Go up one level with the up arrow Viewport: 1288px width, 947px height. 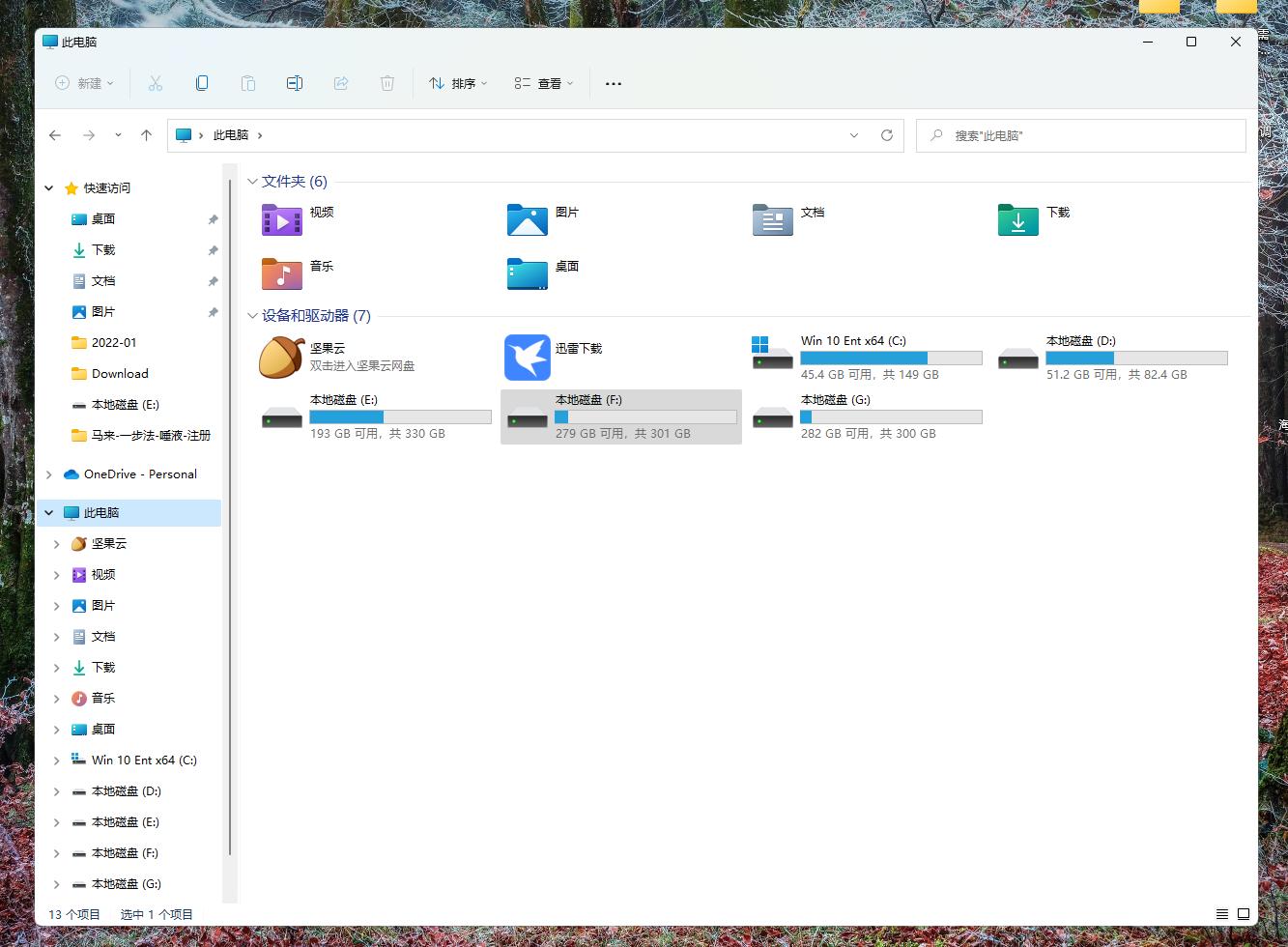coord(146,135)
